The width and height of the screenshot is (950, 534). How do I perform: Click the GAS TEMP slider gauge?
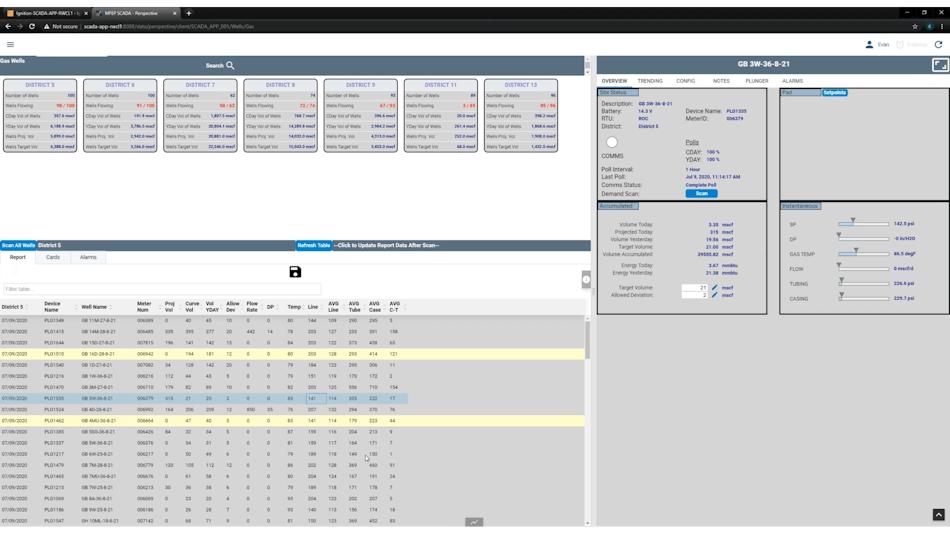(x=864, y=254)
